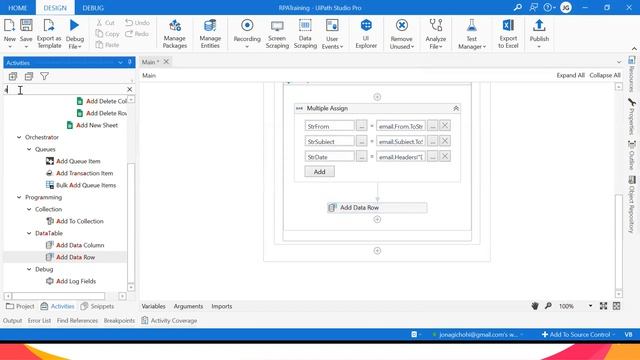Toggle overview panel icon
This screenshot has width=640, height=360.
point(616,306)
